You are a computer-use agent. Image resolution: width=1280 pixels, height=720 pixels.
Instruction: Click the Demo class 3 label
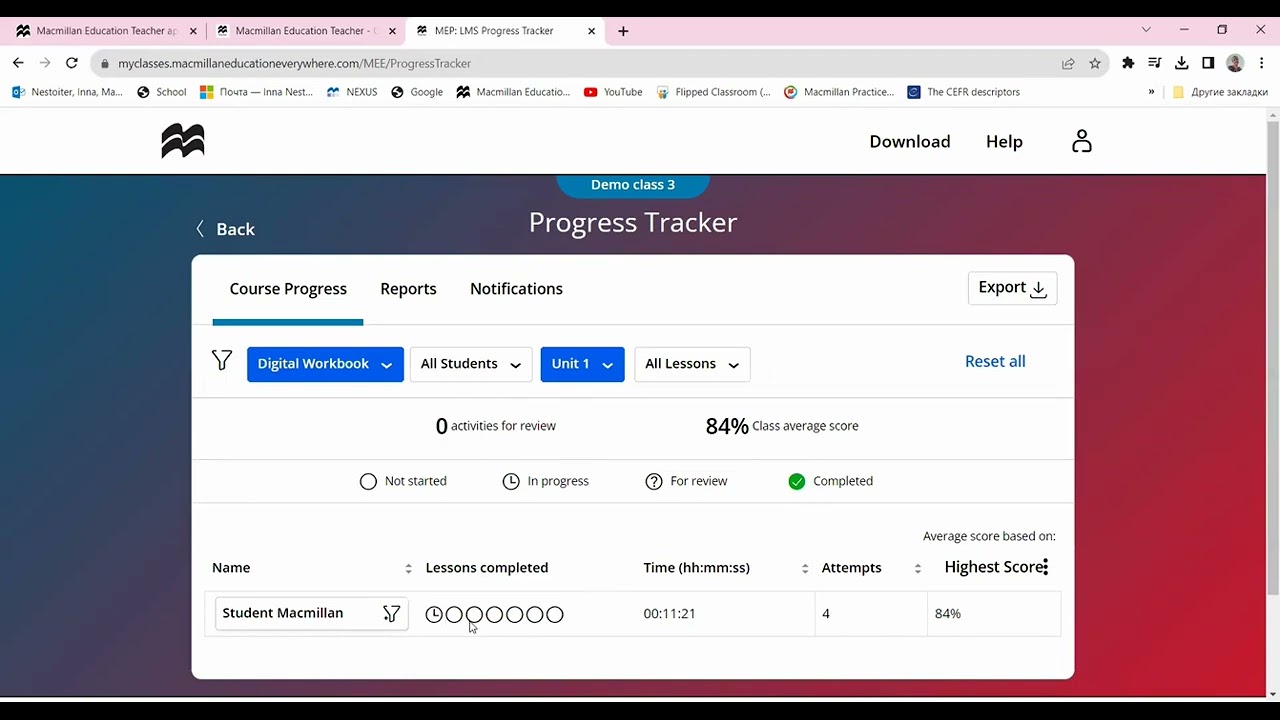(633, 185)
